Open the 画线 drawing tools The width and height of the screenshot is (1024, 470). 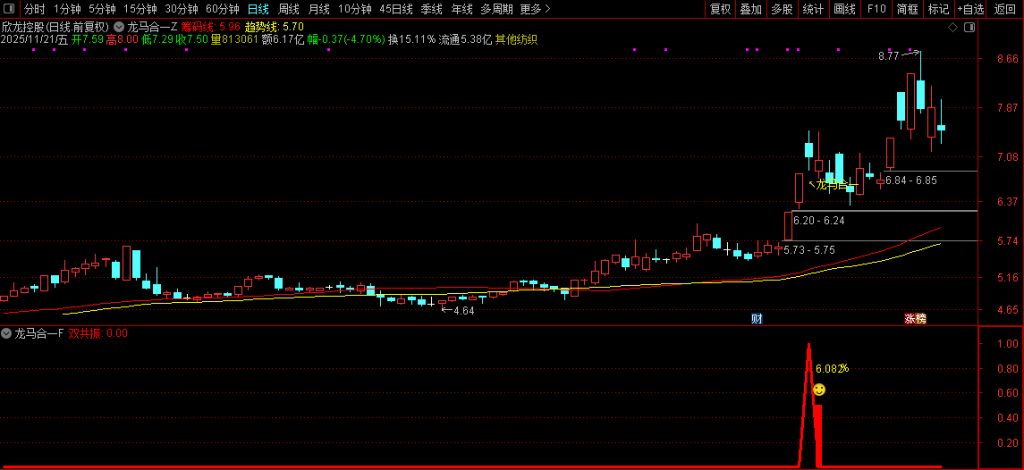845,9
